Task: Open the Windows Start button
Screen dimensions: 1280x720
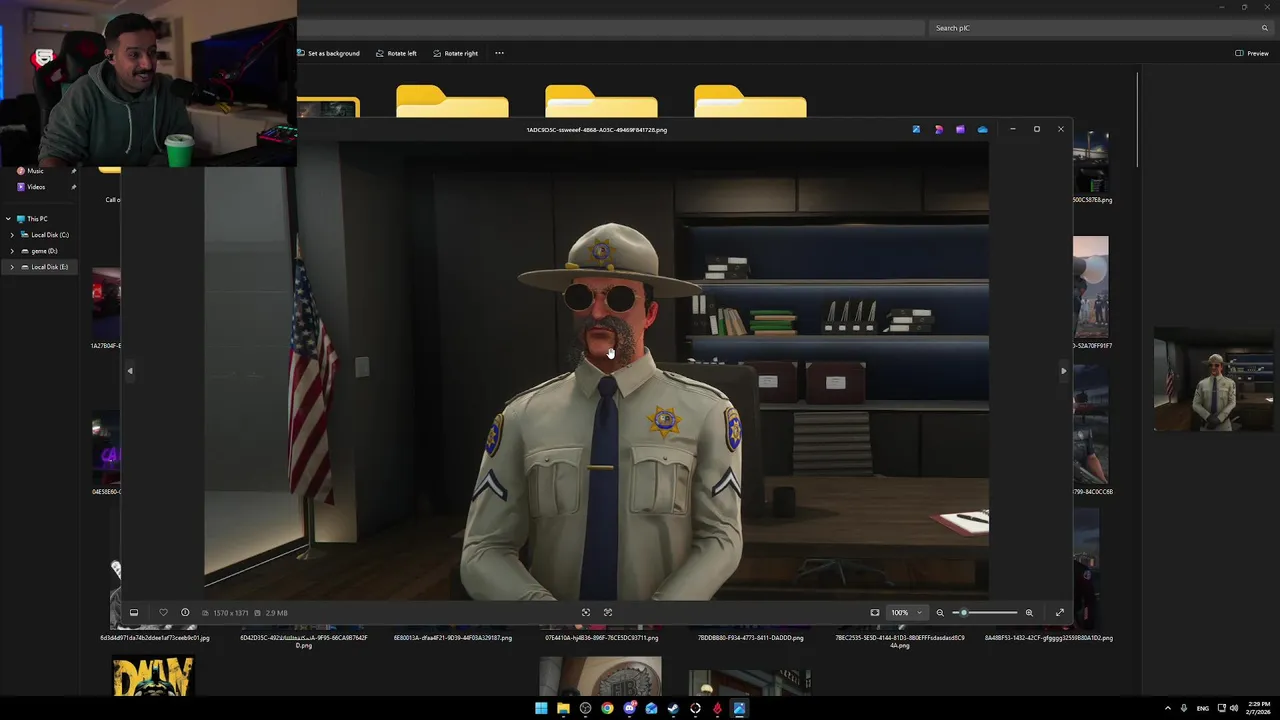Action: (541, 708)
